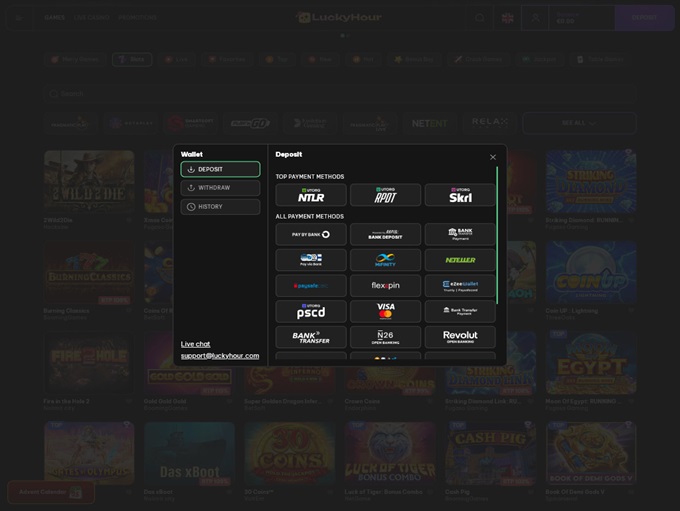Viewport: 680px width, 511px height.
Task: Open the hamburger menu in header
Action: coord(19,18)
